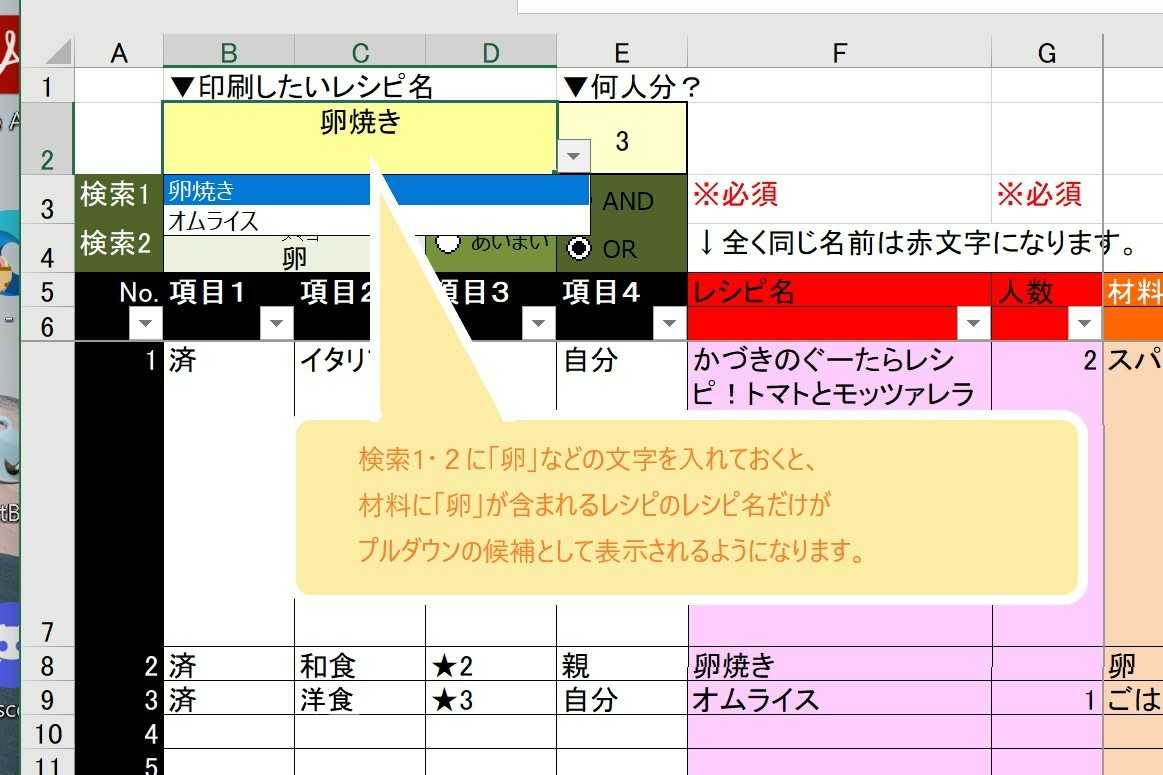The width and height of the screenshot is (1163, 775).
Task: Click the Discord icon on desktop edge
Action: coord(9,646)
